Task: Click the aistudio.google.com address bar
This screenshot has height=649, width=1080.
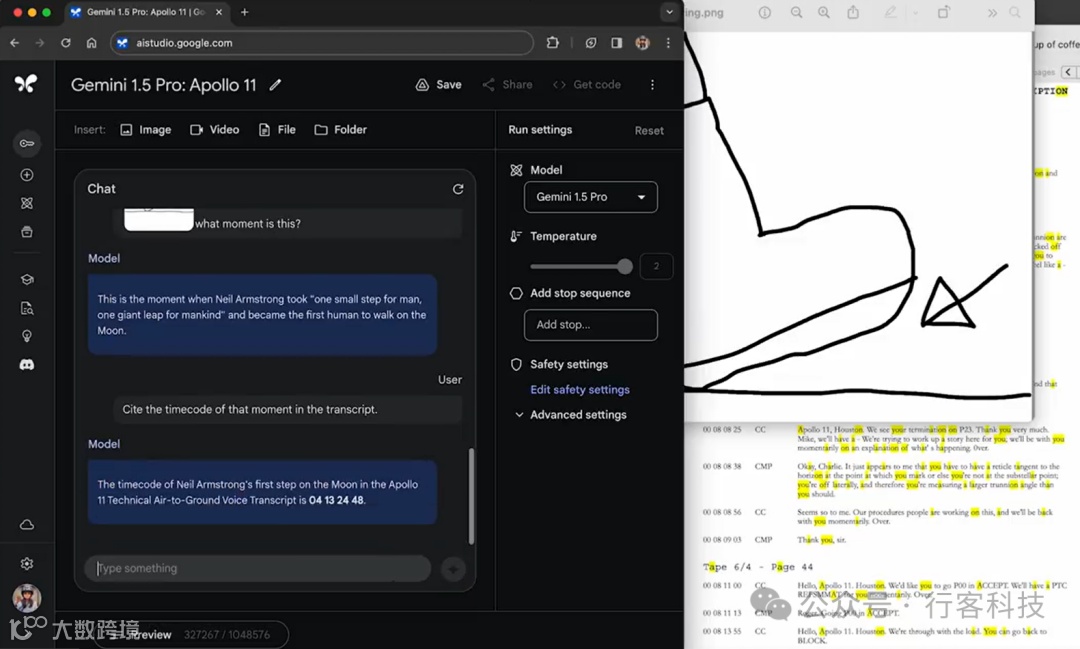Action: coord(322,43)
